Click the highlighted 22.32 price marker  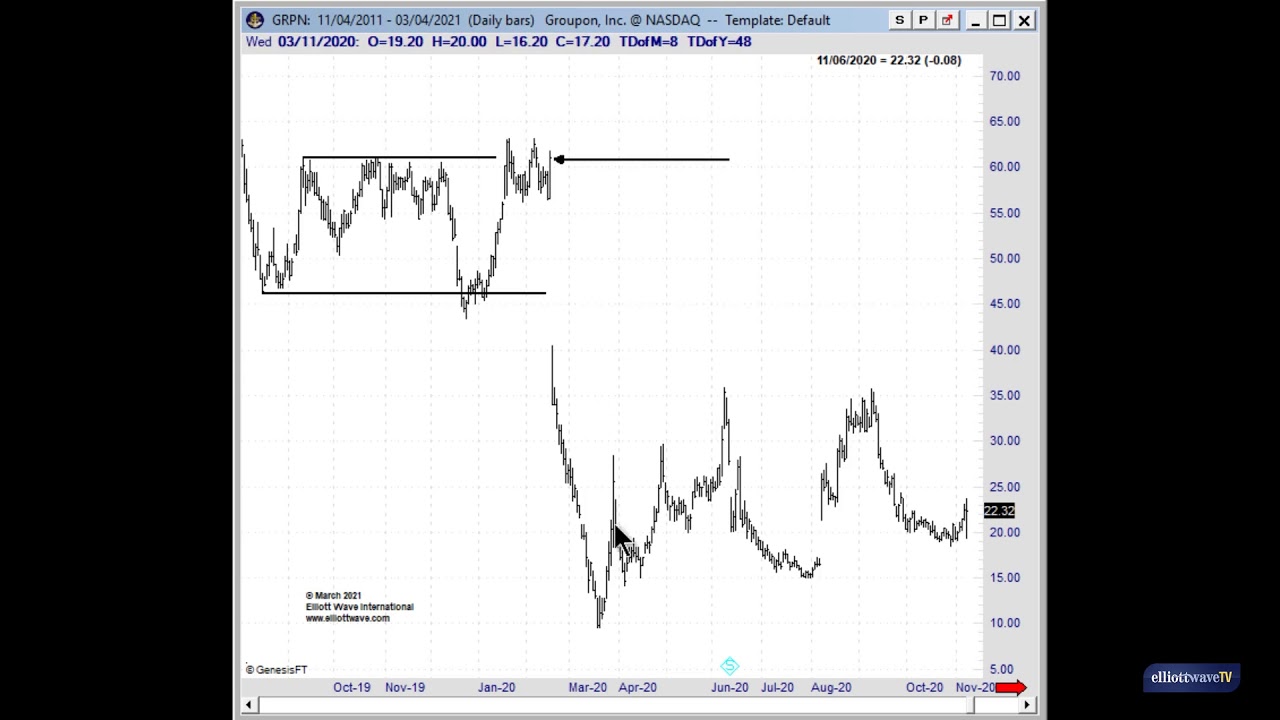[x=999, y=511]
